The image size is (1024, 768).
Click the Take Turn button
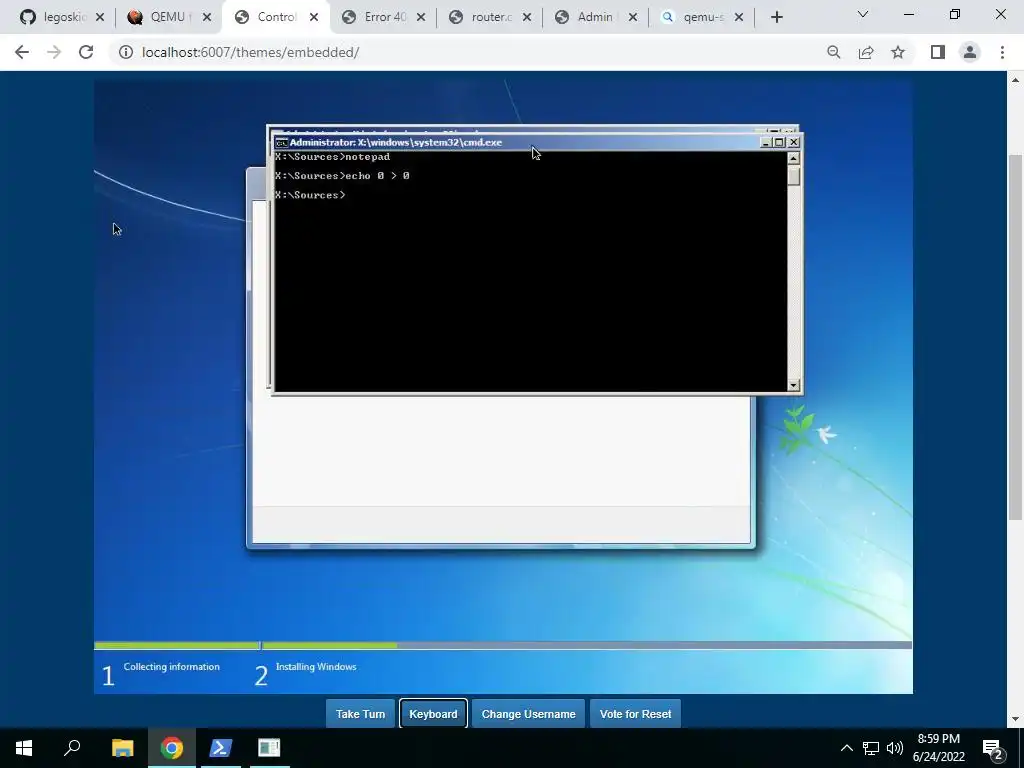point(360,714)
